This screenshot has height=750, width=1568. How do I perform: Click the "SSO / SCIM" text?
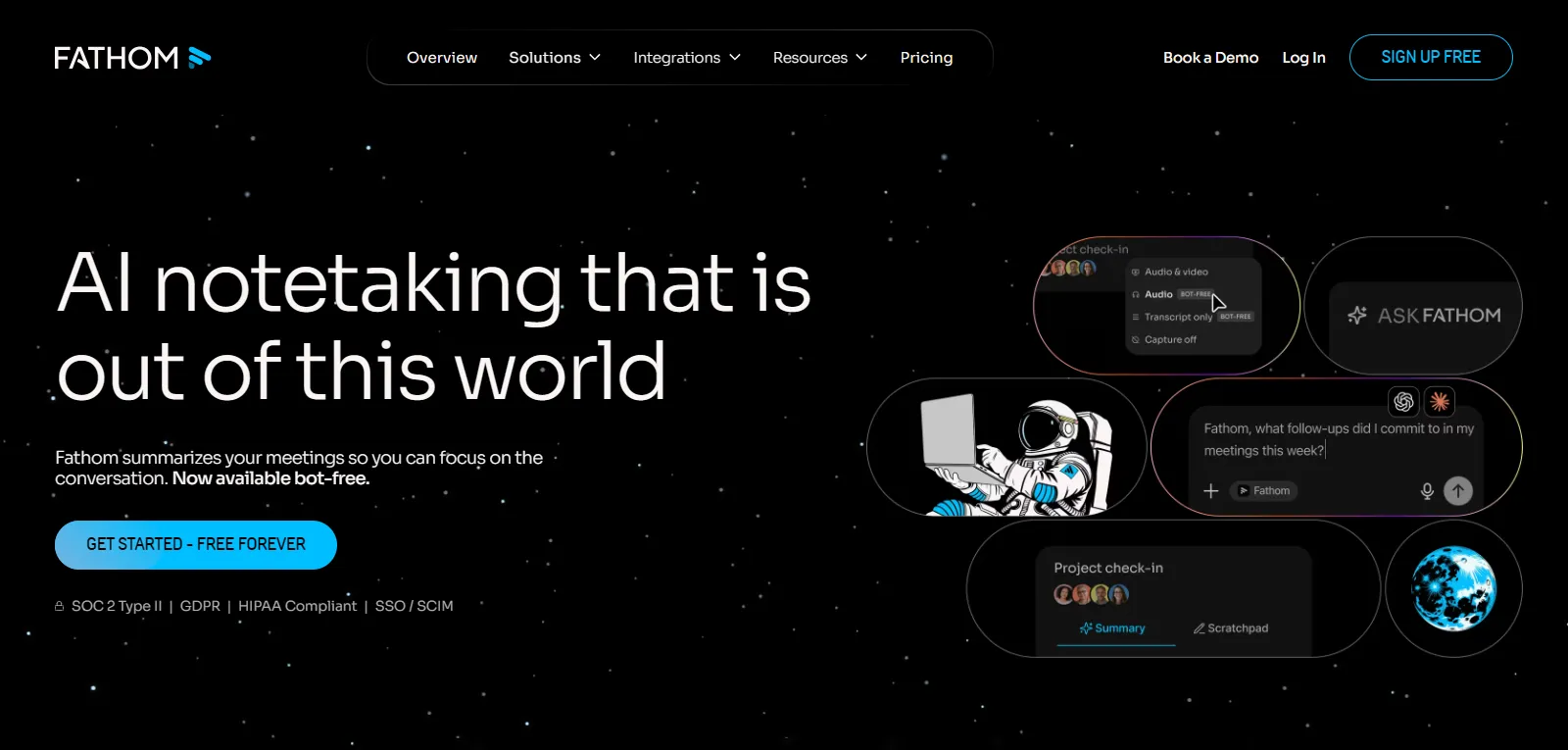click(x=415, y=606)
